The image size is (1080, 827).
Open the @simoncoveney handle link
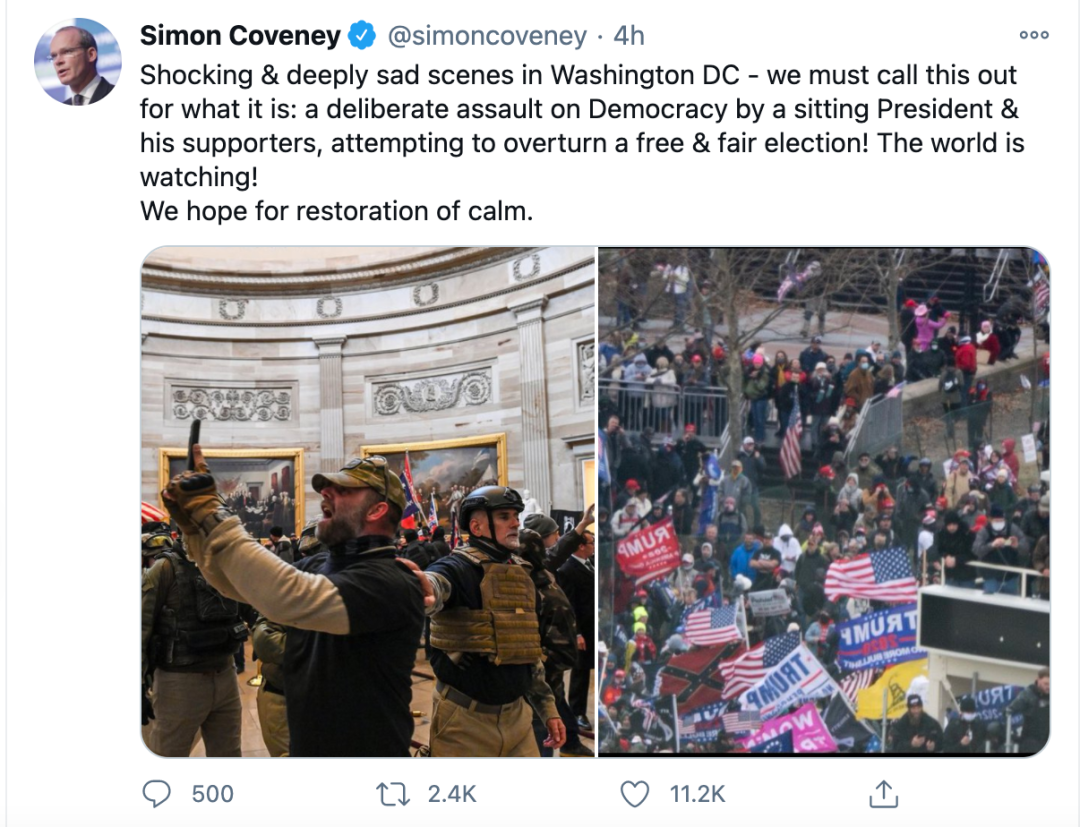[487, 36]
